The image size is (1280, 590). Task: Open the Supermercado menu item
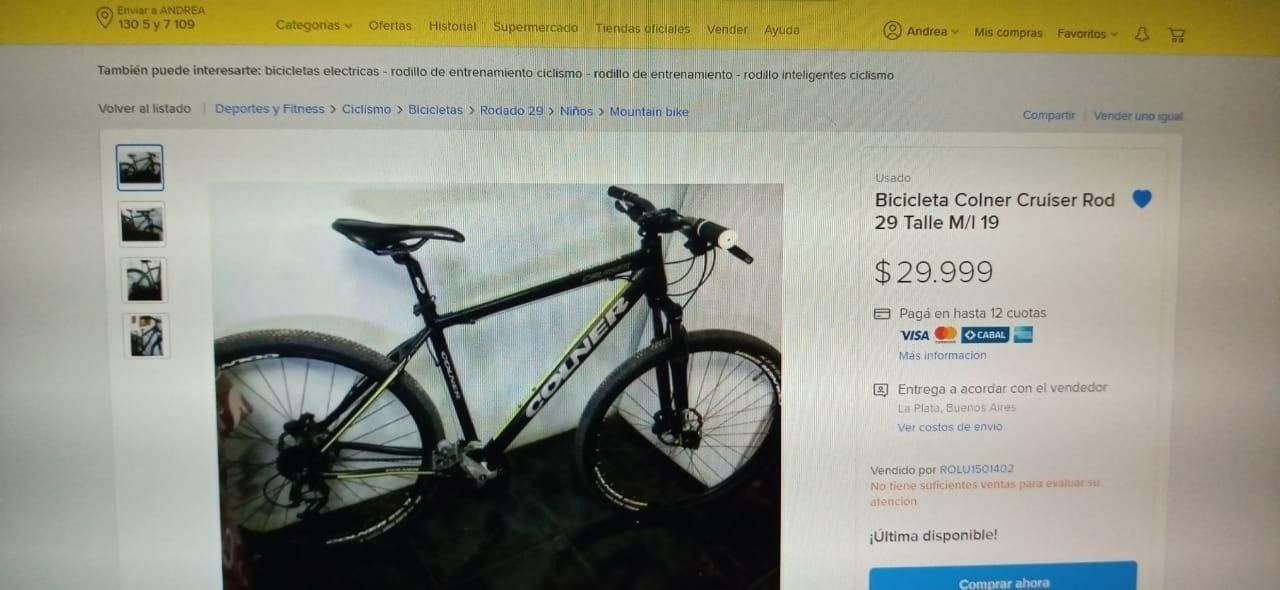point(535,28)
